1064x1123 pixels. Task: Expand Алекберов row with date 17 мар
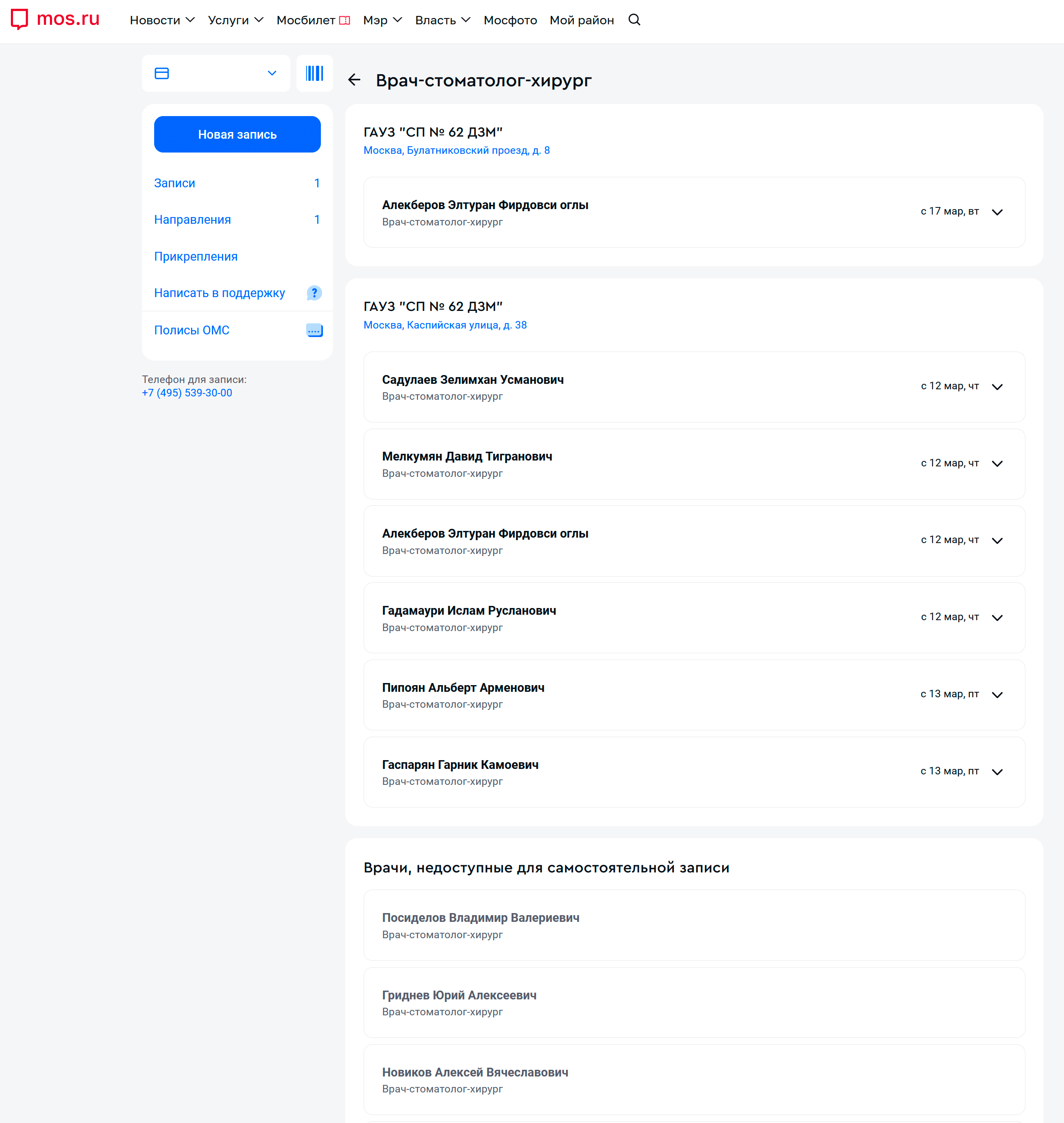pyautogui.click(x=694, y=212)
